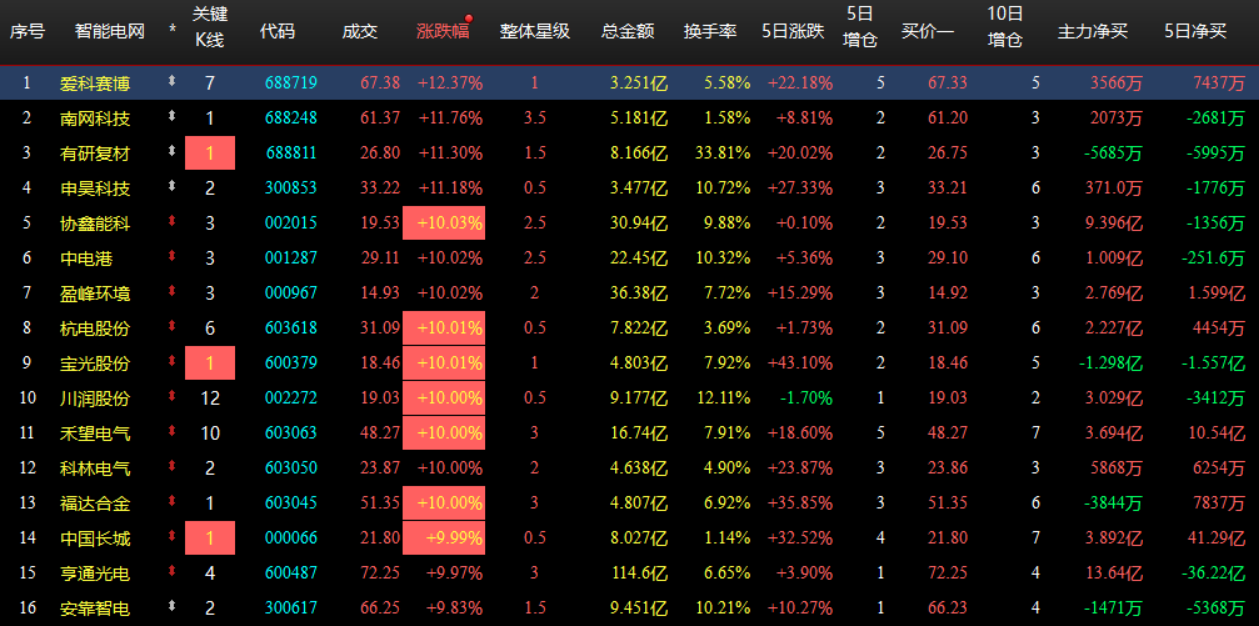Click the 5日涨跌 column header
The image size is (1259, 626).
[x=793, y=31]
